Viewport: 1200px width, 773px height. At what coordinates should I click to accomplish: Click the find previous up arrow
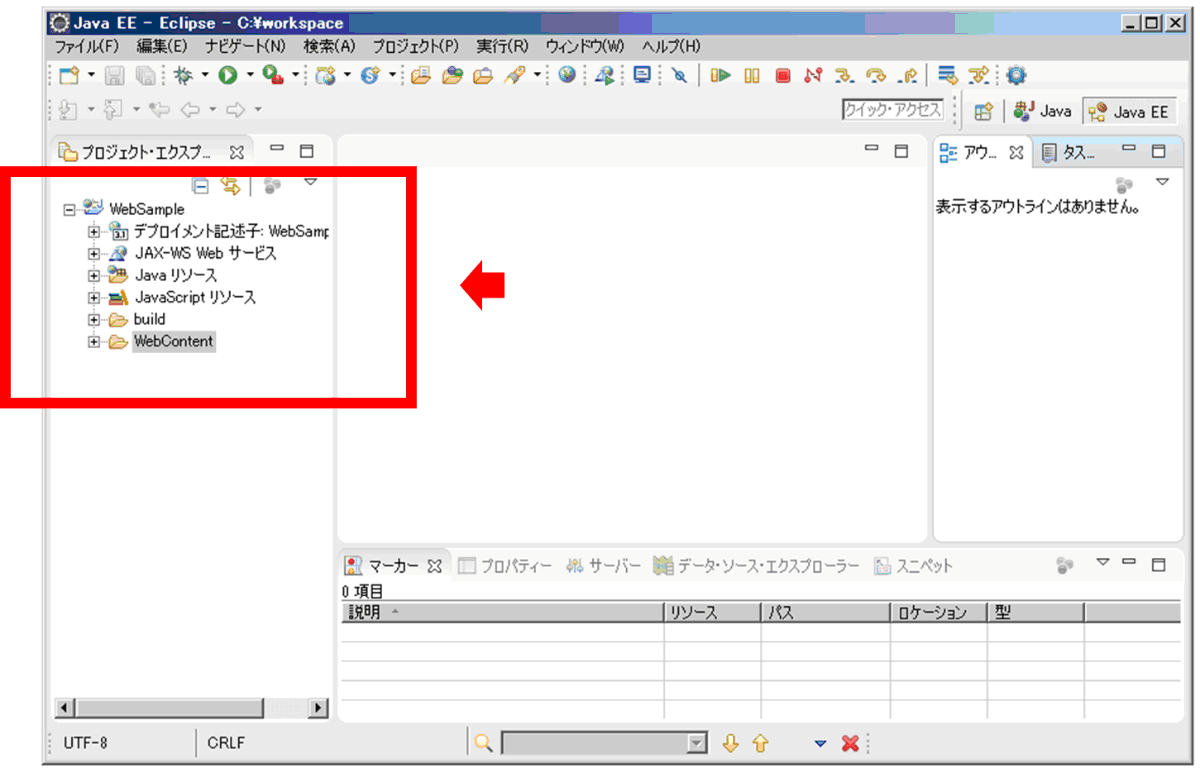coord(760,743)
